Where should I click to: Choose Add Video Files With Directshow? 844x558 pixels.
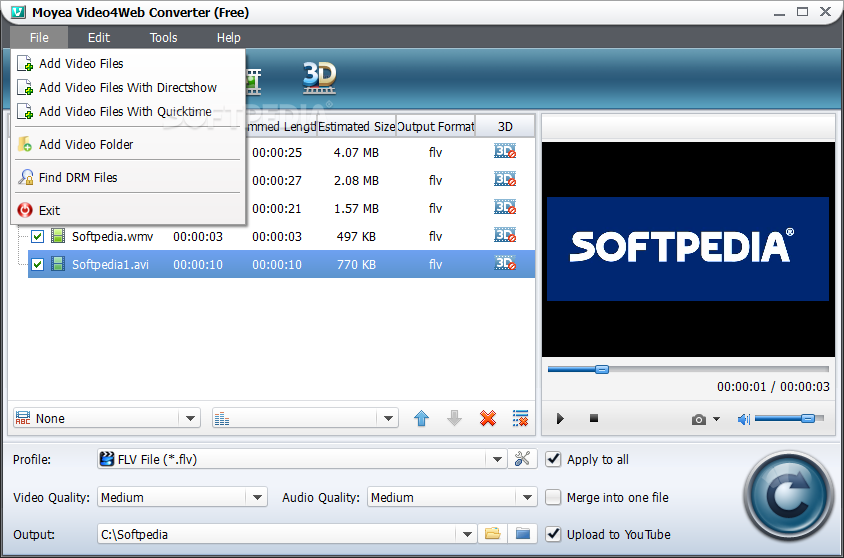pos(128,87)
